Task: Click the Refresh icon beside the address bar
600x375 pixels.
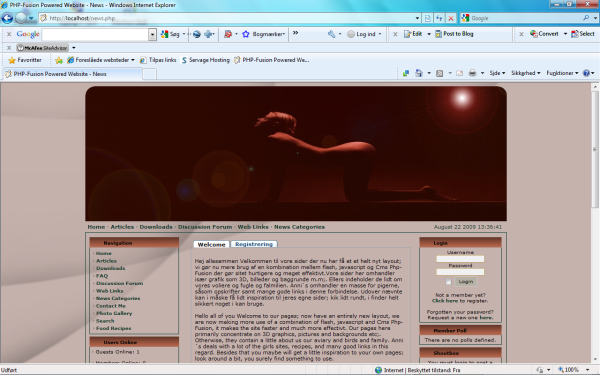Action: [x=439, y=18]
